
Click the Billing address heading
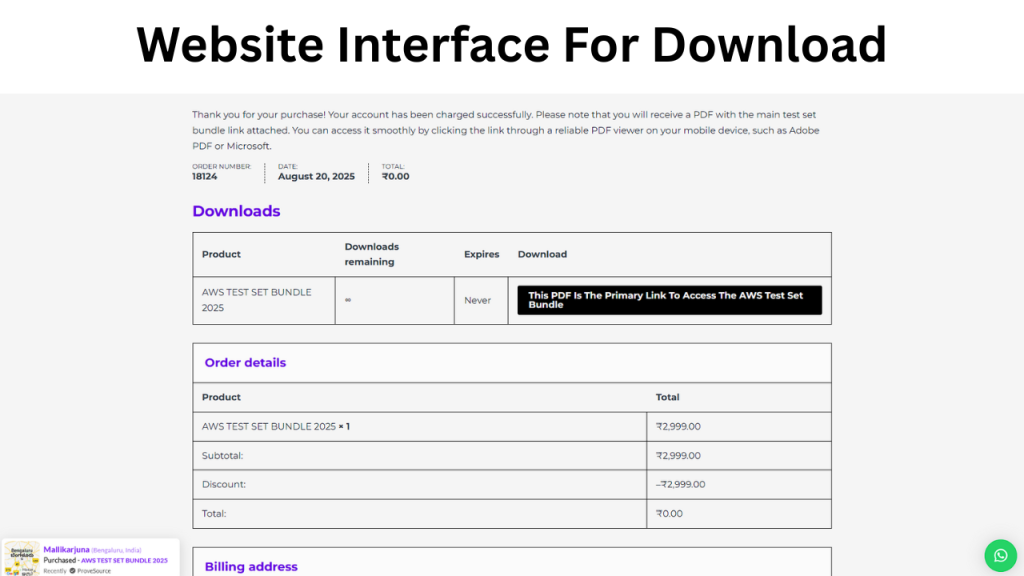(251, 566)
